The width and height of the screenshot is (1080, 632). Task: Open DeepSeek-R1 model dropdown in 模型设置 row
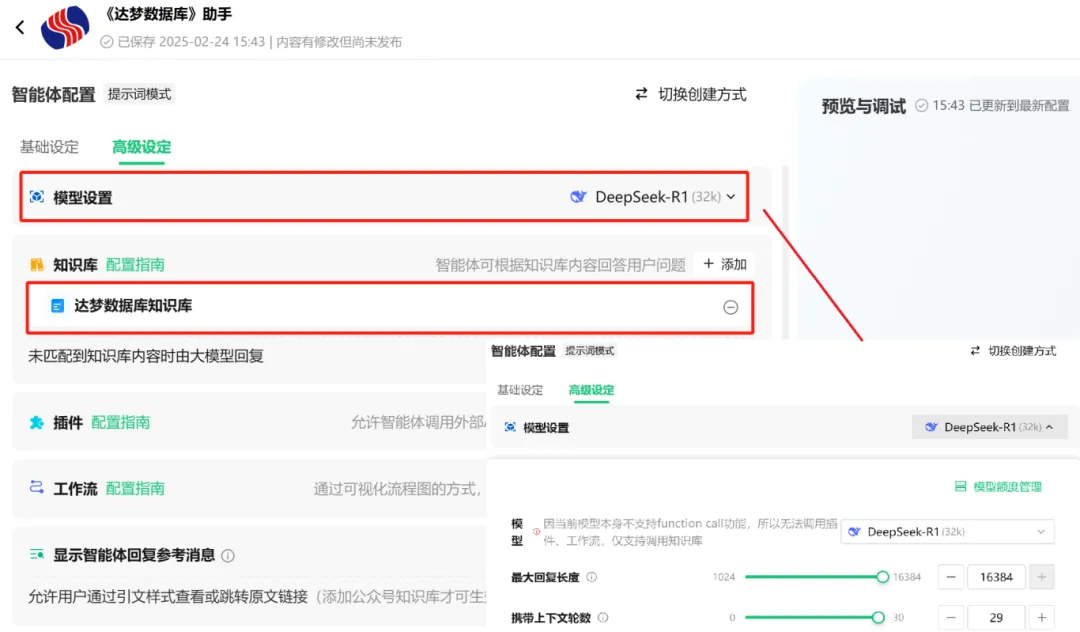click(x=654, y=197)
